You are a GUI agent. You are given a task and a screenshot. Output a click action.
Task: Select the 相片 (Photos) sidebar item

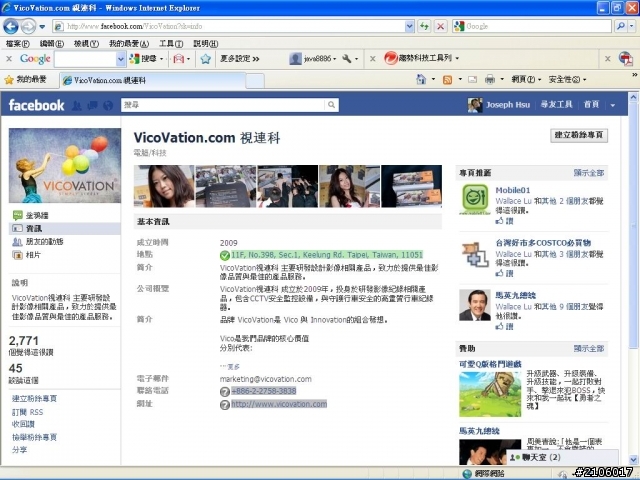tap(33, 255)
